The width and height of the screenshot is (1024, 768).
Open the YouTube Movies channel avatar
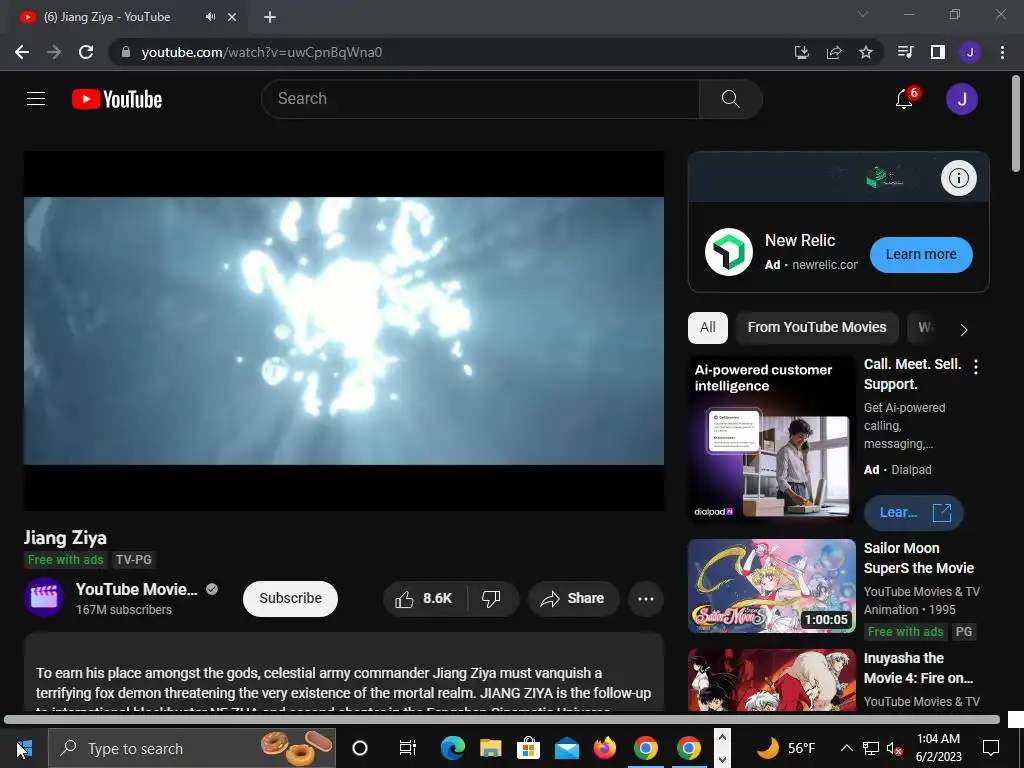[x=44, y=598]
